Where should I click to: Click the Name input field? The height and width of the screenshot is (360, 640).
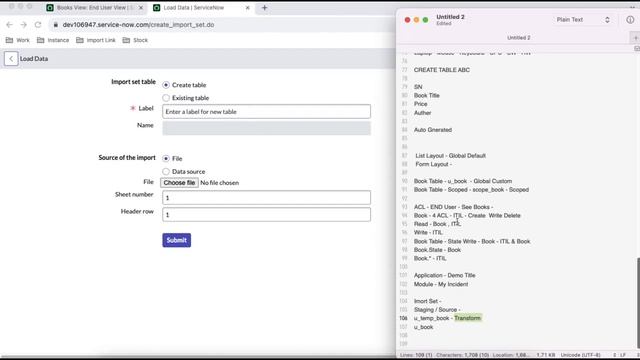click(x=267, y=128)
